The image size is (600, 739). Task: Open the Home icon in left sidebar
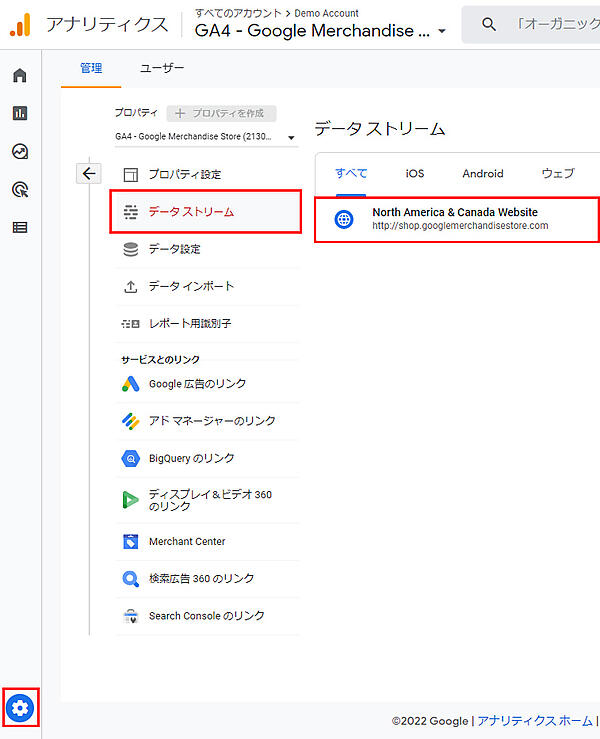pyautogui.click(x=20, y=76)
